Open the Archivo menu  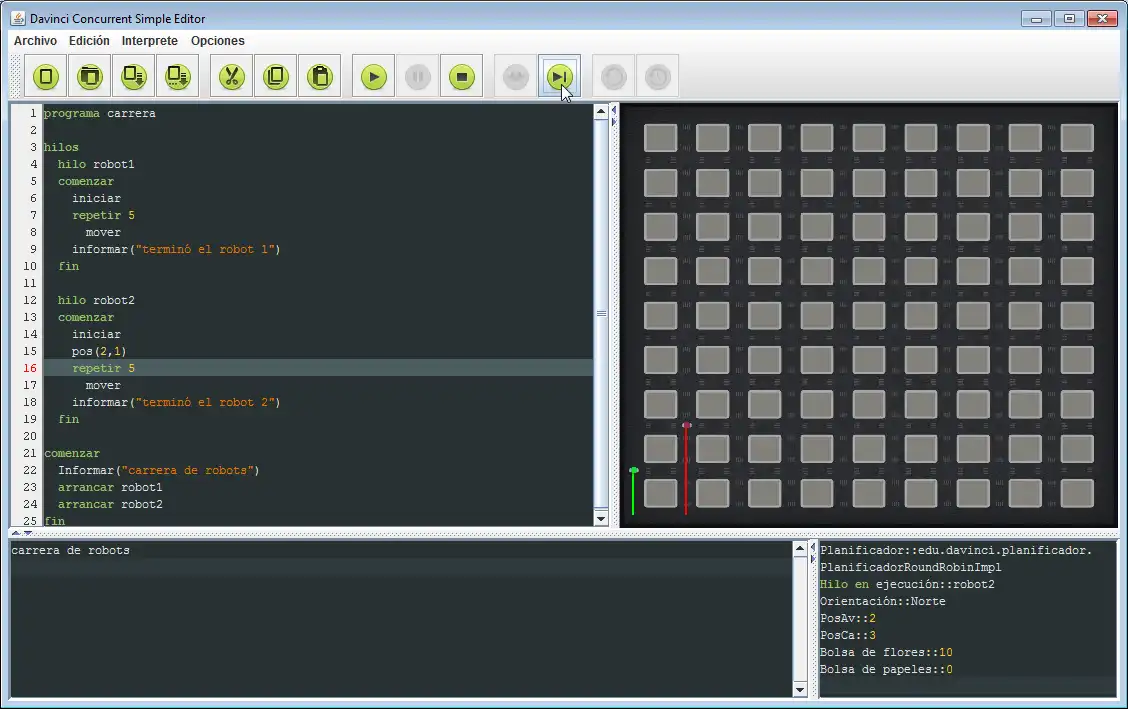click(x=35, y=41)
